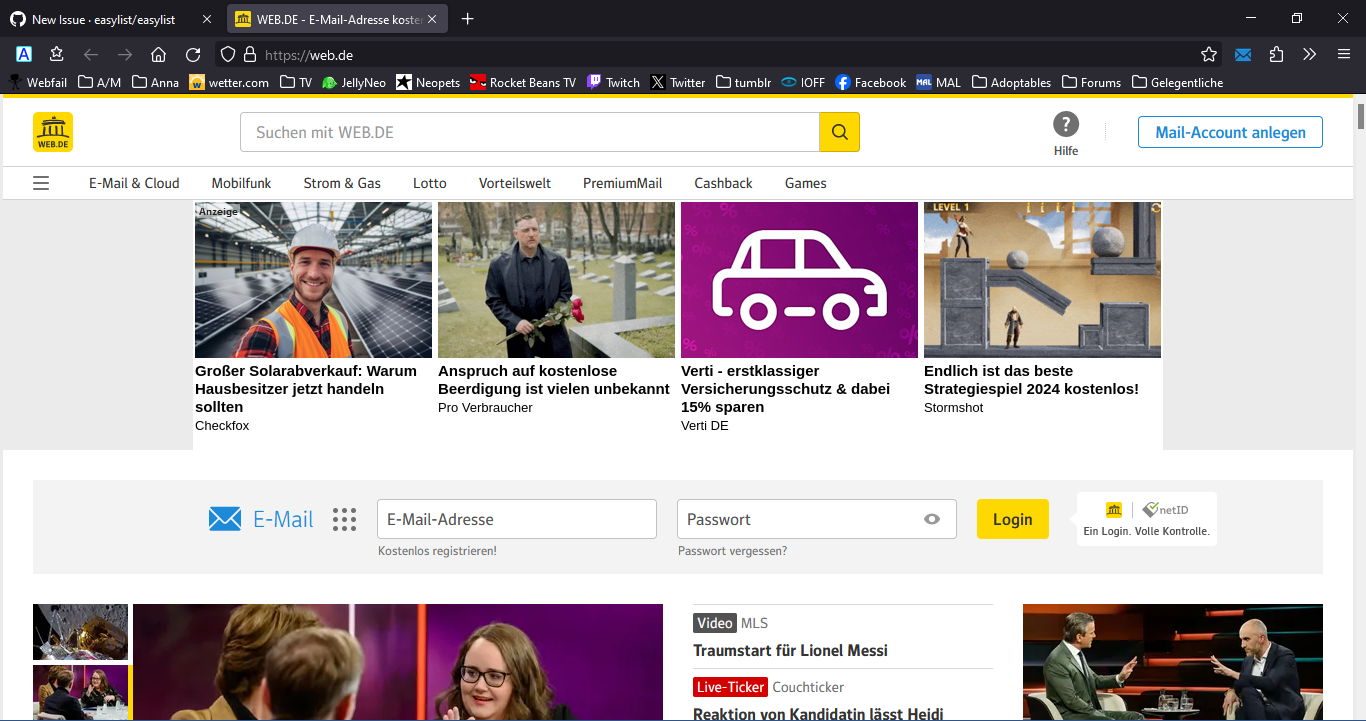This screenshot has height=721, width=1366.
Task: Click the yellow search magnifier button
Action: (839, 132)
